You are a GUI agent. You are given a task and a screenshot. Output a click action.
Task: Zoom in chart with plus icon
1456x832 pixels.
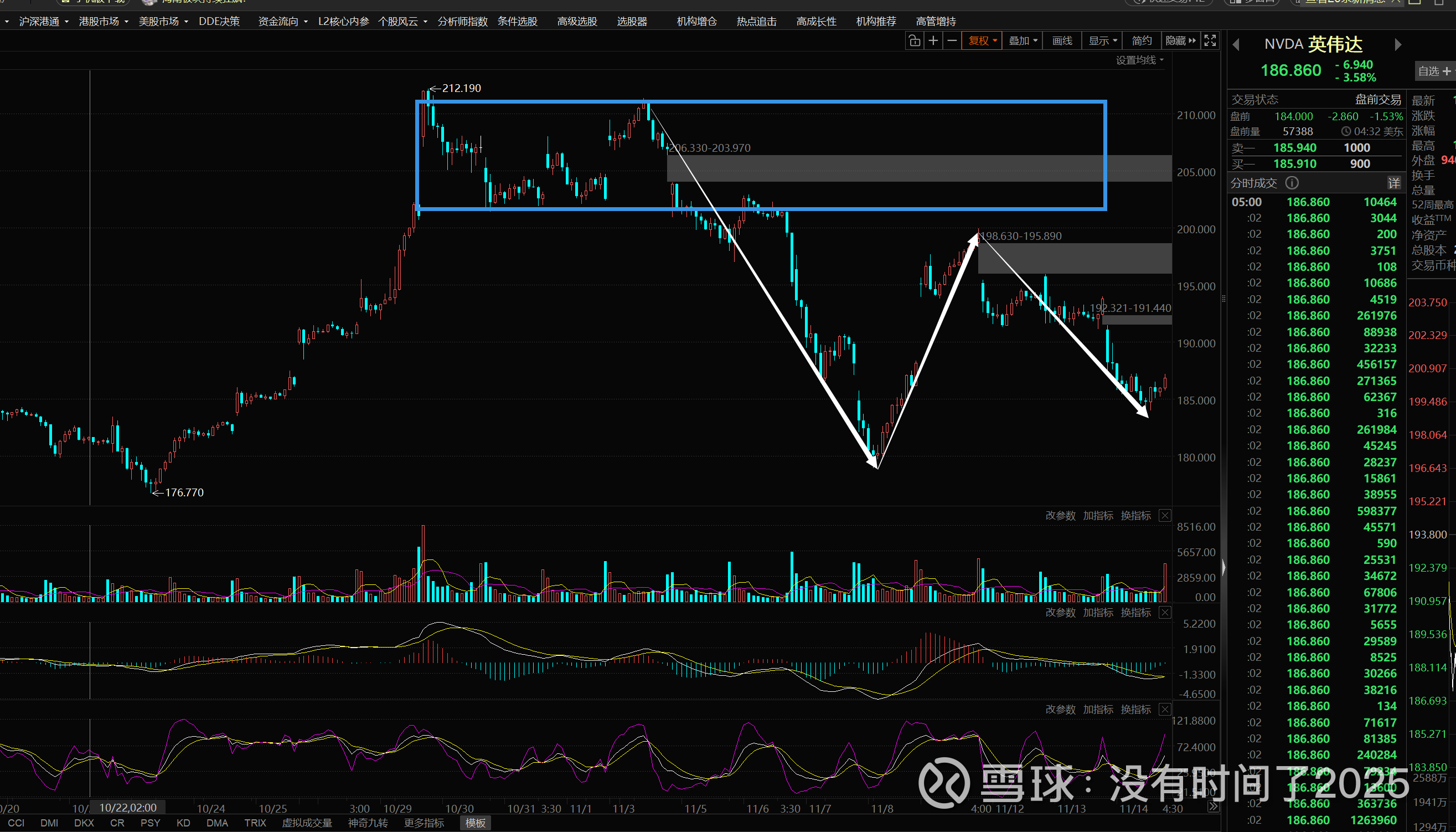(933, 40)
